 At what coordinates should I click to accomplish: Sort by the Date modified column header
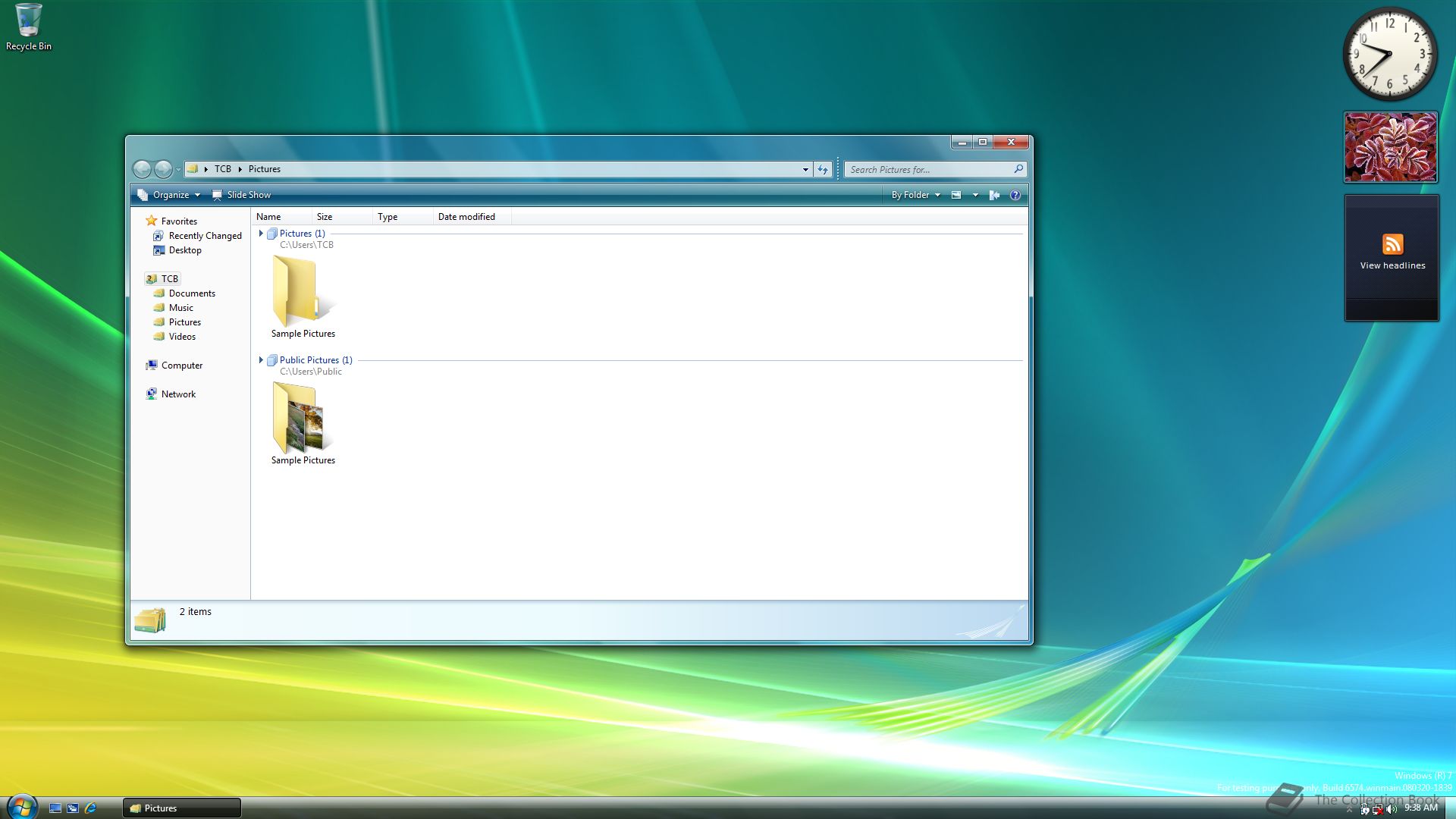[472, 217]
